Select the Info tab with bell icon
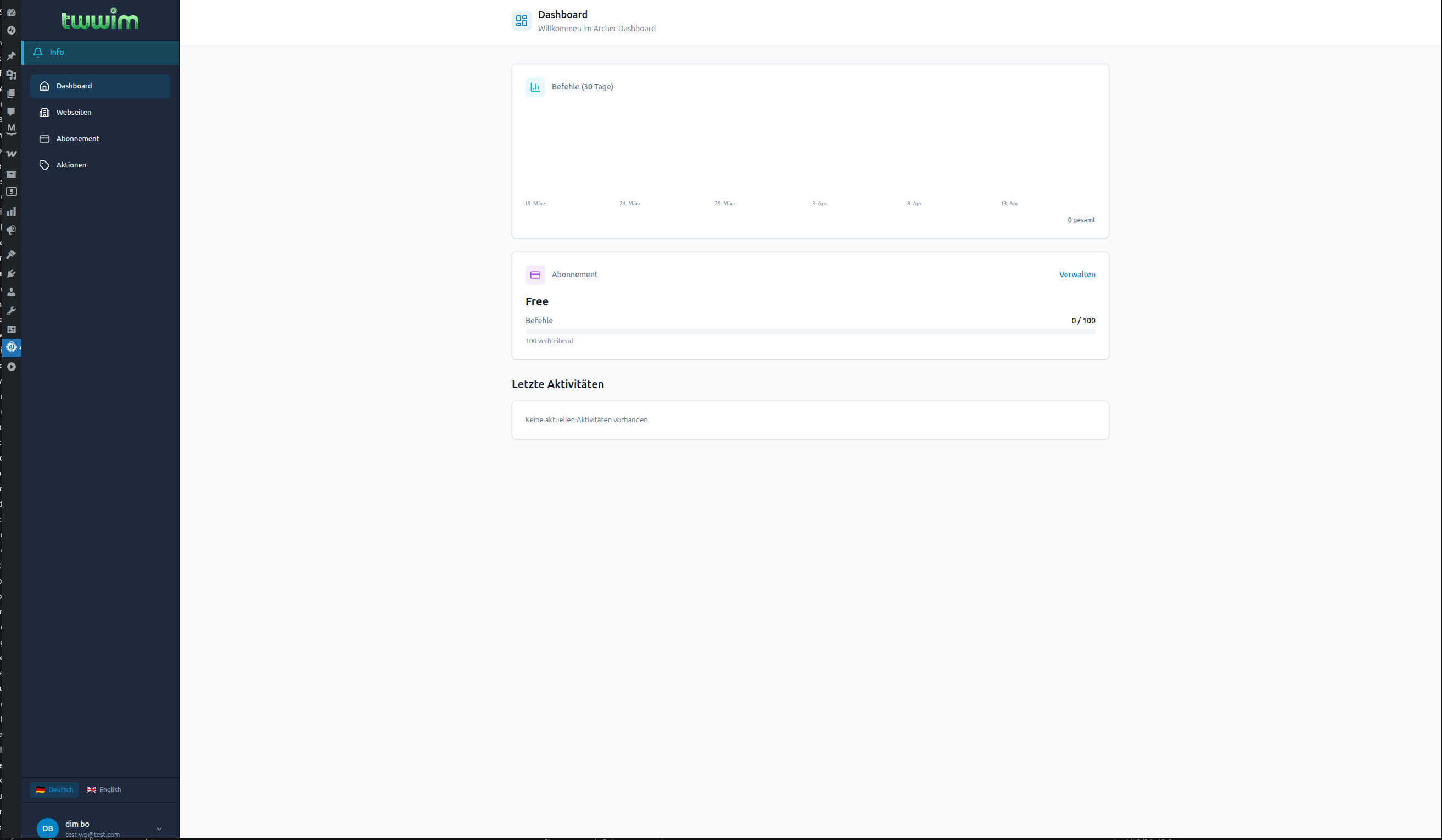1442x840 pixels. pyautogui.click(x=56, y=52)
